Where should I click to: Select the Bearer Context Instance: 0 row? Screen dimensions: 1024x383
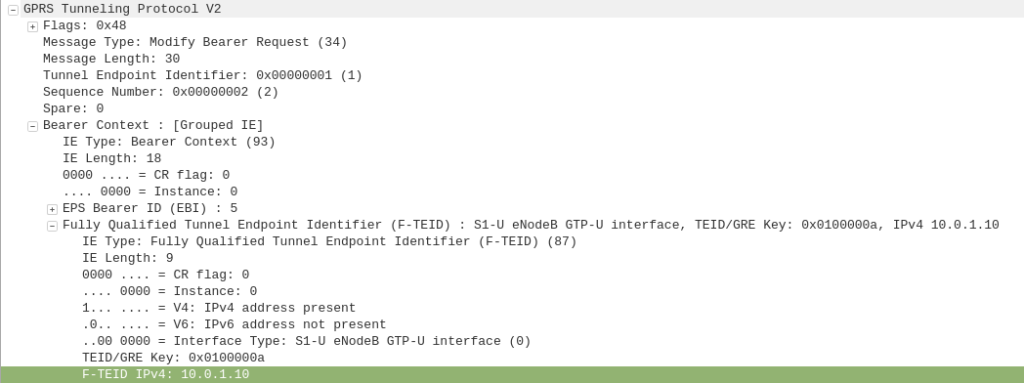(150, 192)
